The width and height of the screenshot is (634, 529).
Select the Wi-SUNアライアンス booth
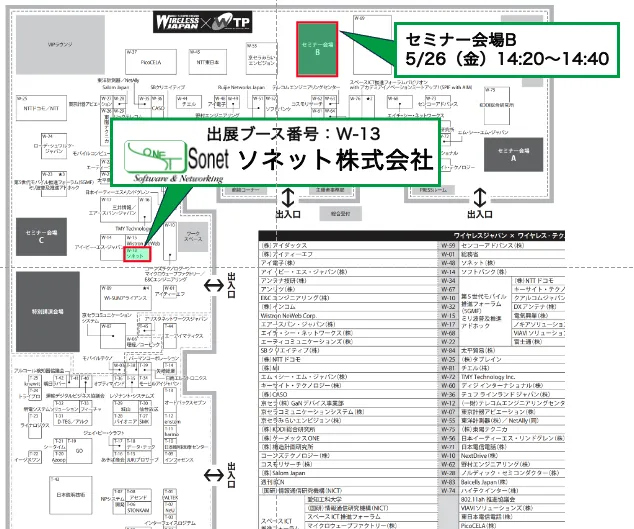coord(127,298)
